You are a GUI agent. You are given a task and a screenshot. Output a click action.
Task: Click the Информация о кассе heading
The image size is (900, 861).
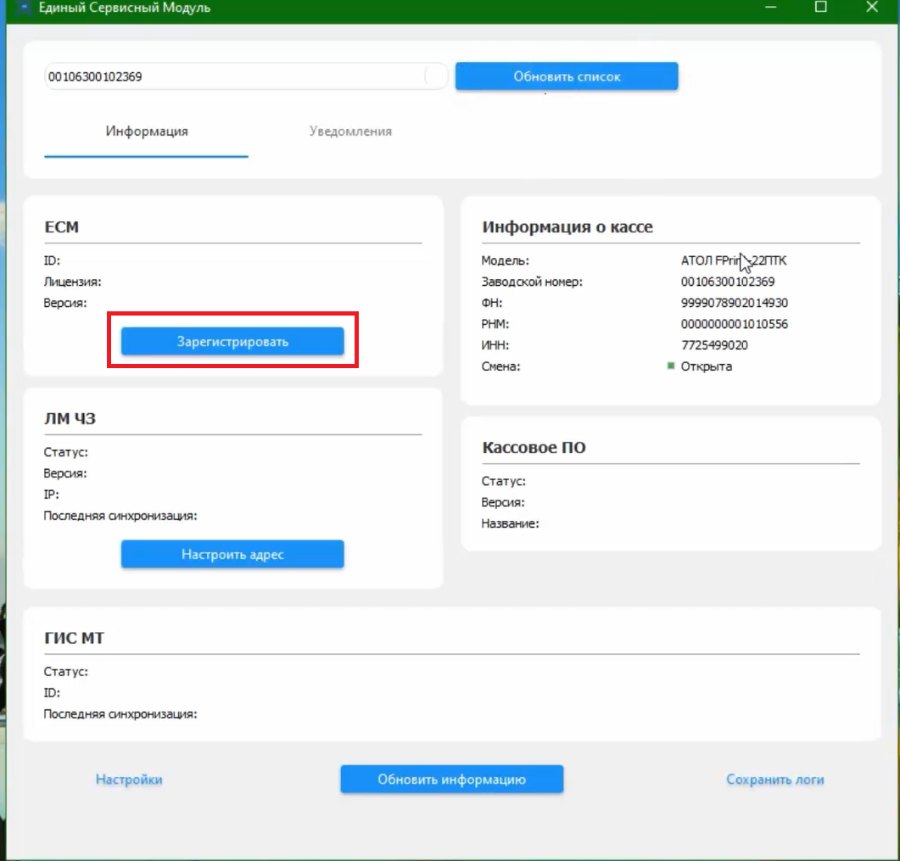(567, 227)
